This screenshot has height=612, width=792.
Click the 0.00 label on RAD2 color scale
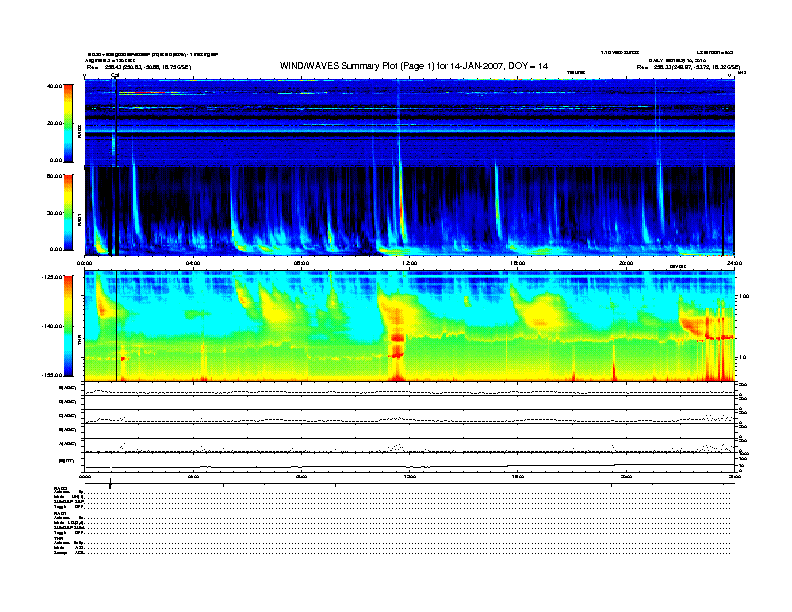coord(56,160)
